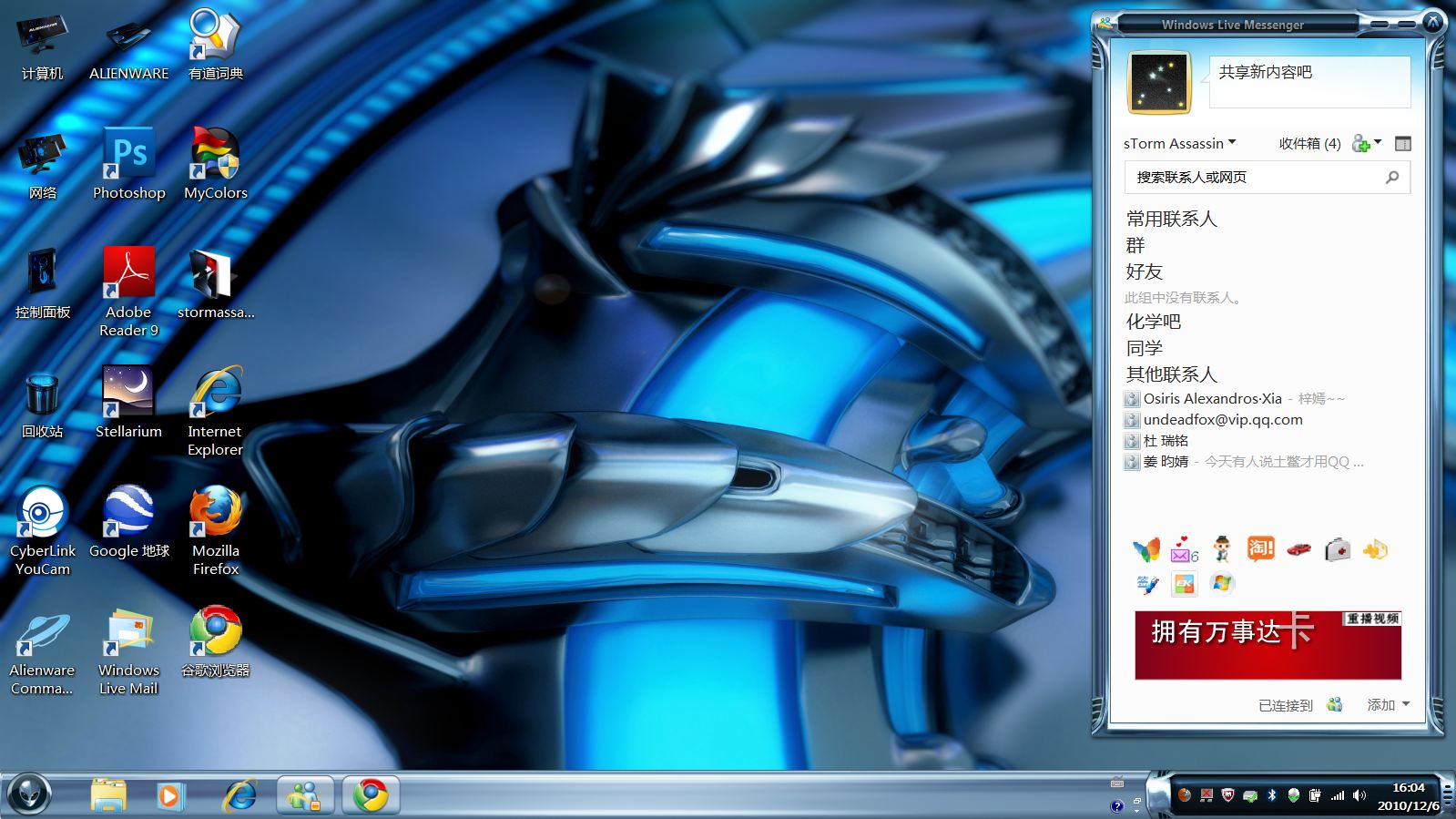Viewport: 1456px width, 819px height.
Task: Click in the 搜索联系人或网页 search field
Action: pos(1268,177)
